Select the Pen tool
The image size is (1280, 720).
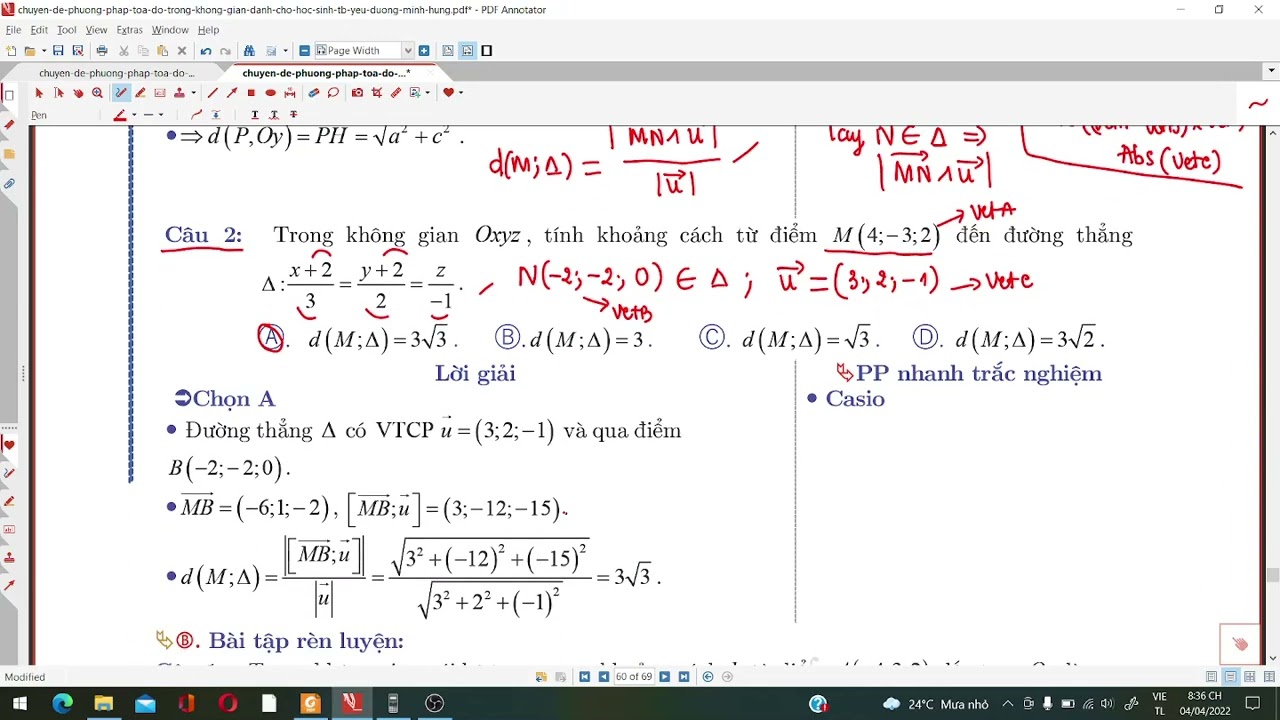[121, 93]
